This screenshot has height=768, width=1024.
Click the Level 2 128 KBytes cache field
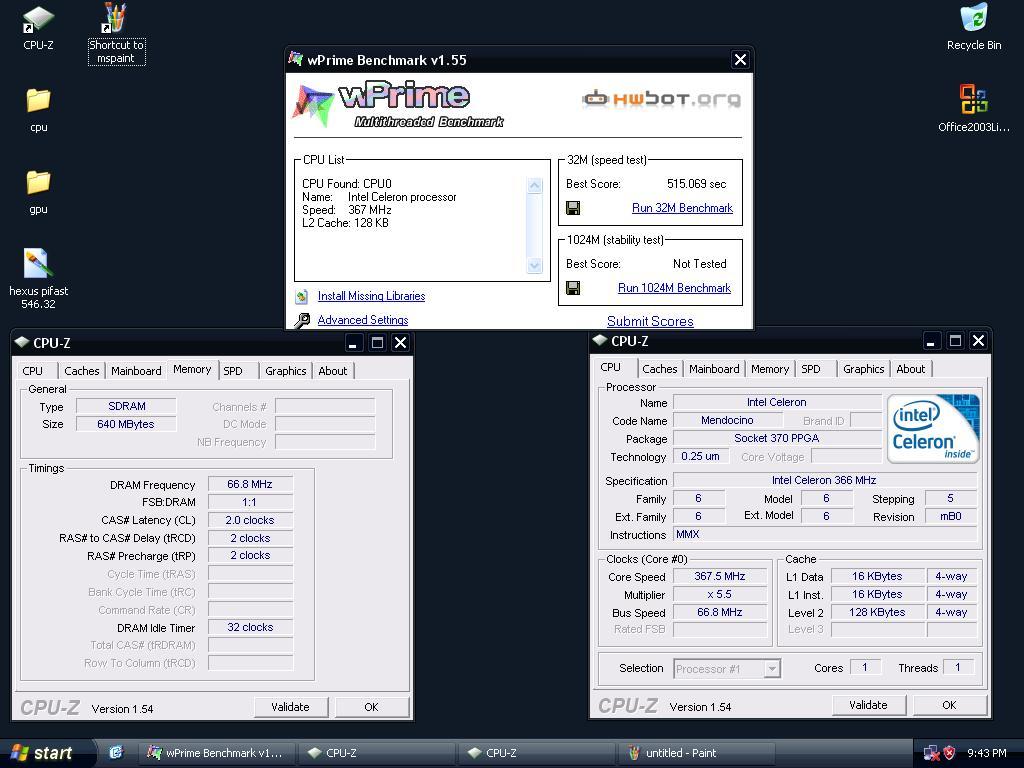877,613
